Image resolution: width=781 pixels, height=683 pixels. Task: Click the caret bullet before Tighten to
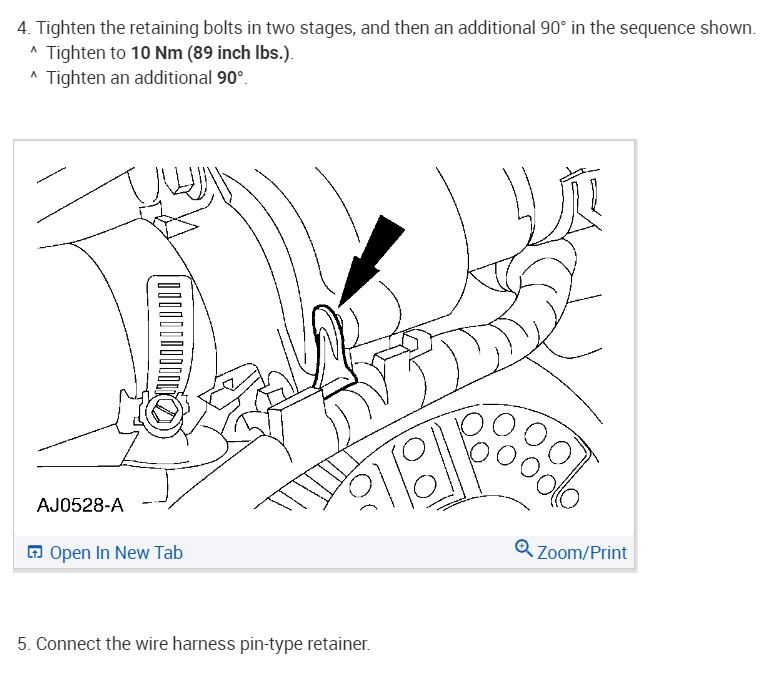click(33, 50)
